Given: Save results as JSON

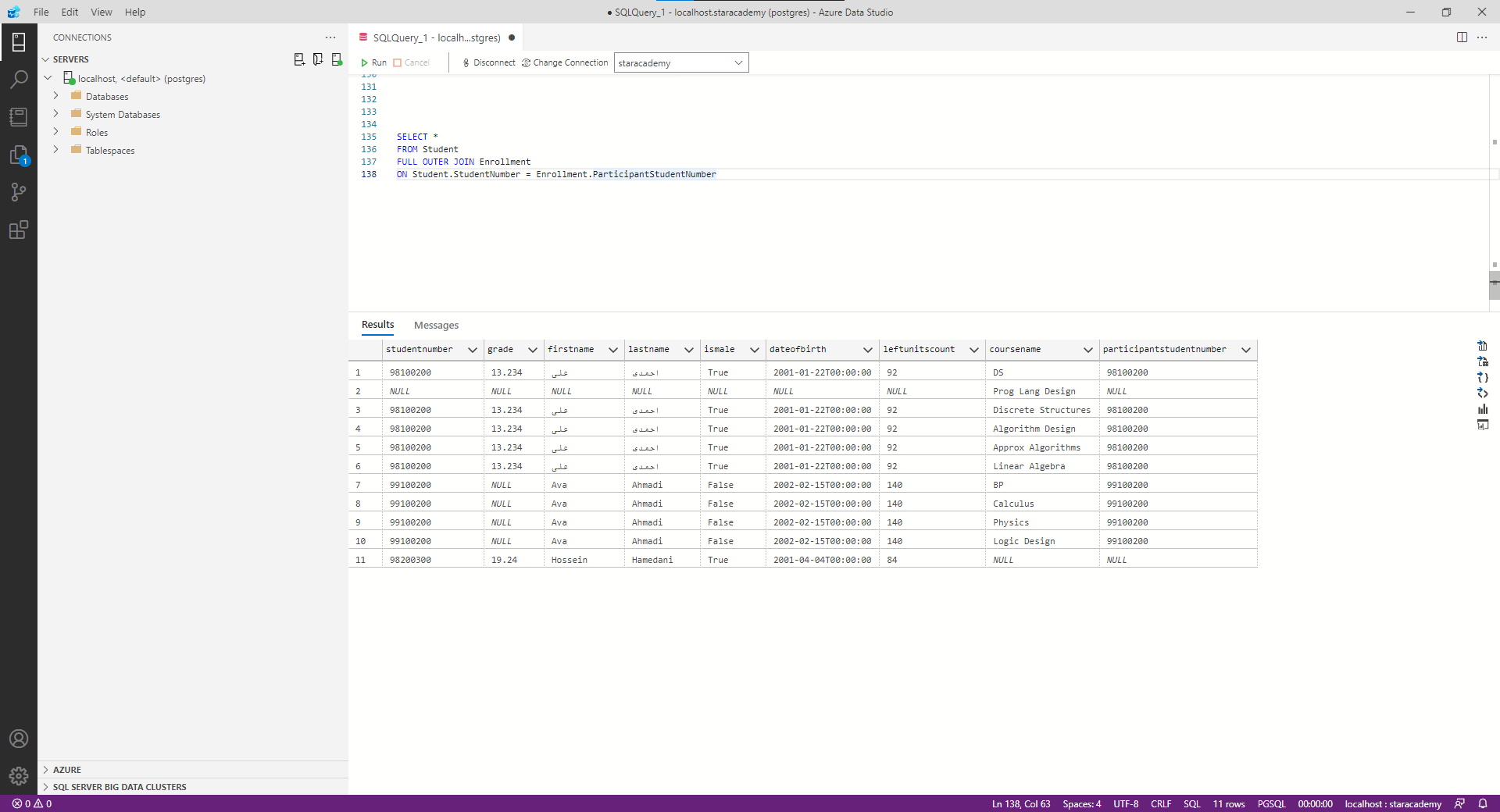Looking at the screenshot, I should (1482, 377).
